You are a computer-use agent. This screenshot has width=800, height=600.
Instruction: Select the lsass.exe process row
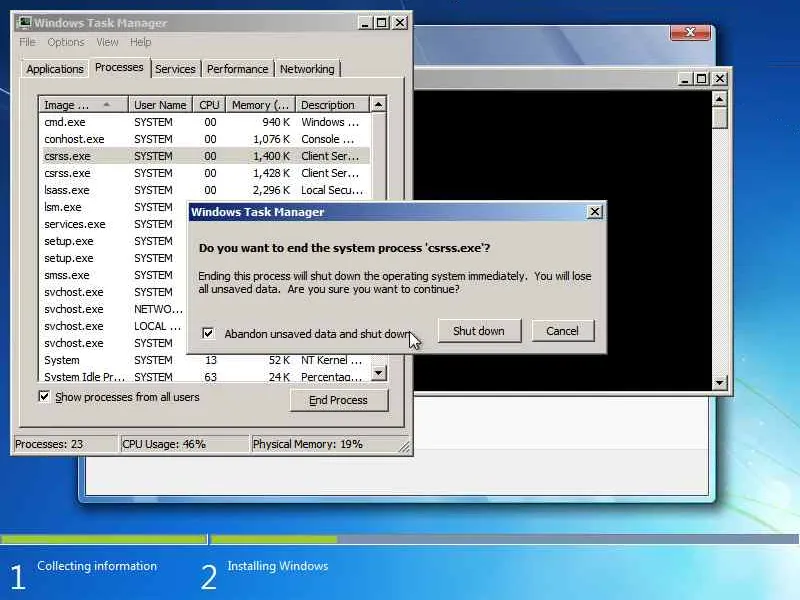[205, 190]
